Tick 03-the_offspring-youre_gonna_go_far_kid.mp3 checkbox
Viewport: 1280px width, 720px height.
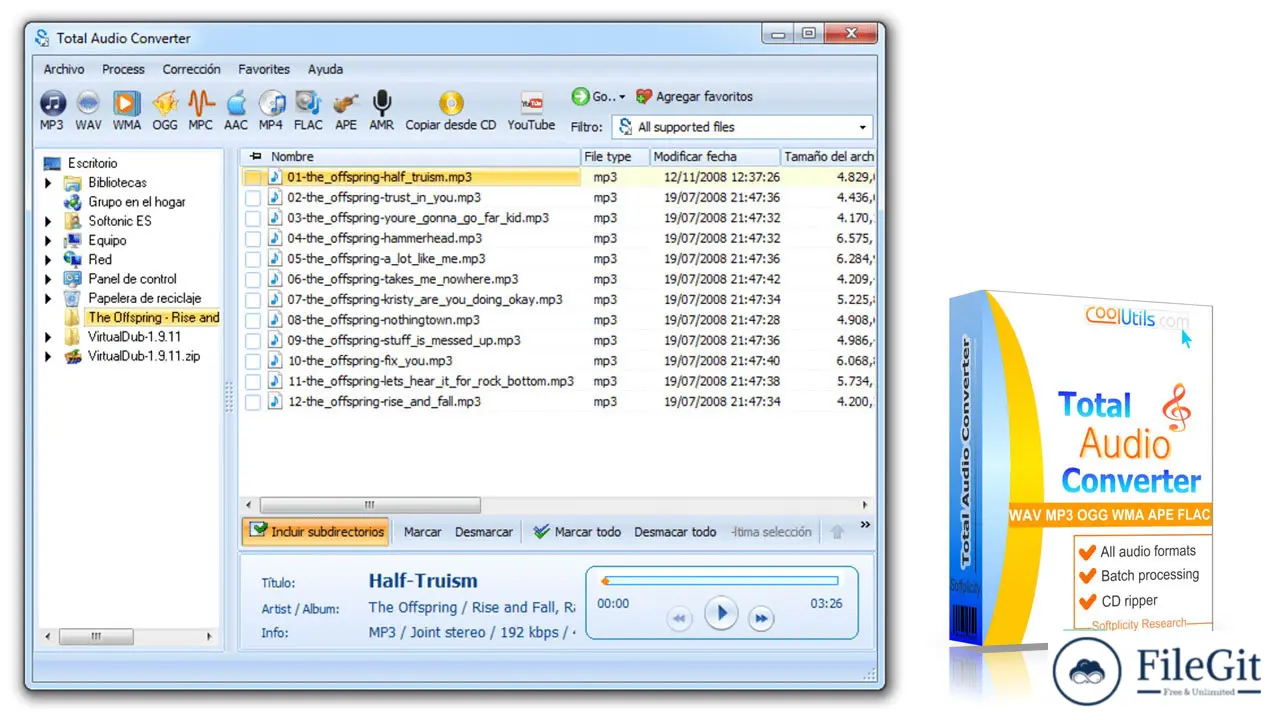(253, 218)
